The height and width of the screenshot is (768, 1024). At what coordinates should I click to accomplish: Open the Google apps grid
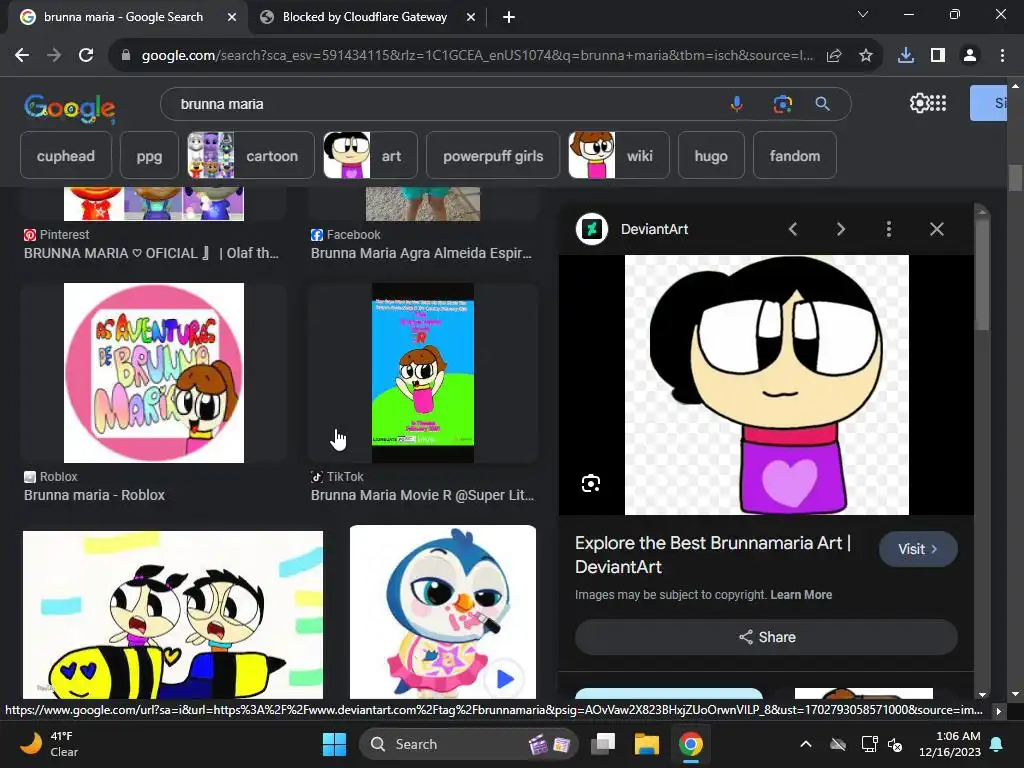coord(938,103)
